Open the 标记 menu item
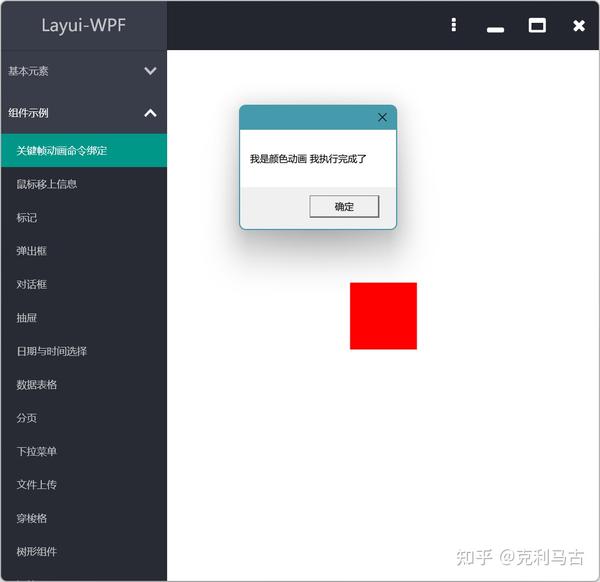600x582 pixels. click(84, 218)
